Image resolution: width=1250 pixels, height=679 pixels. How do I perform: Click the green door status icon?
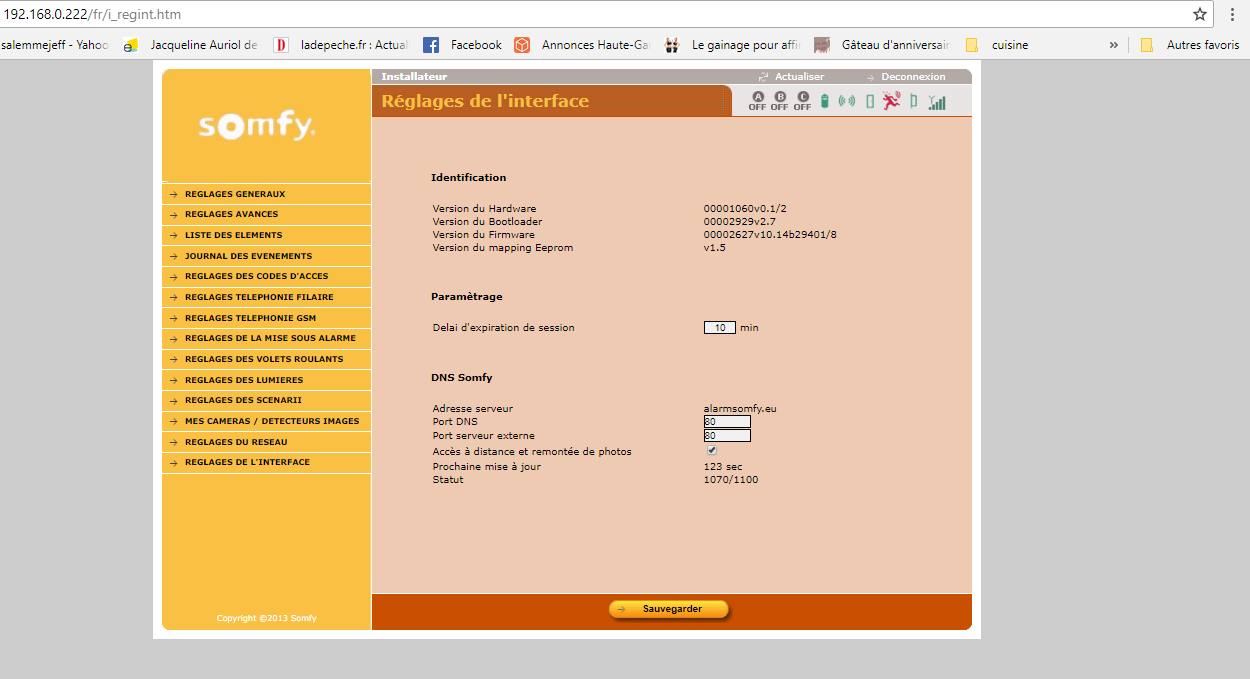tap(870, 101)
